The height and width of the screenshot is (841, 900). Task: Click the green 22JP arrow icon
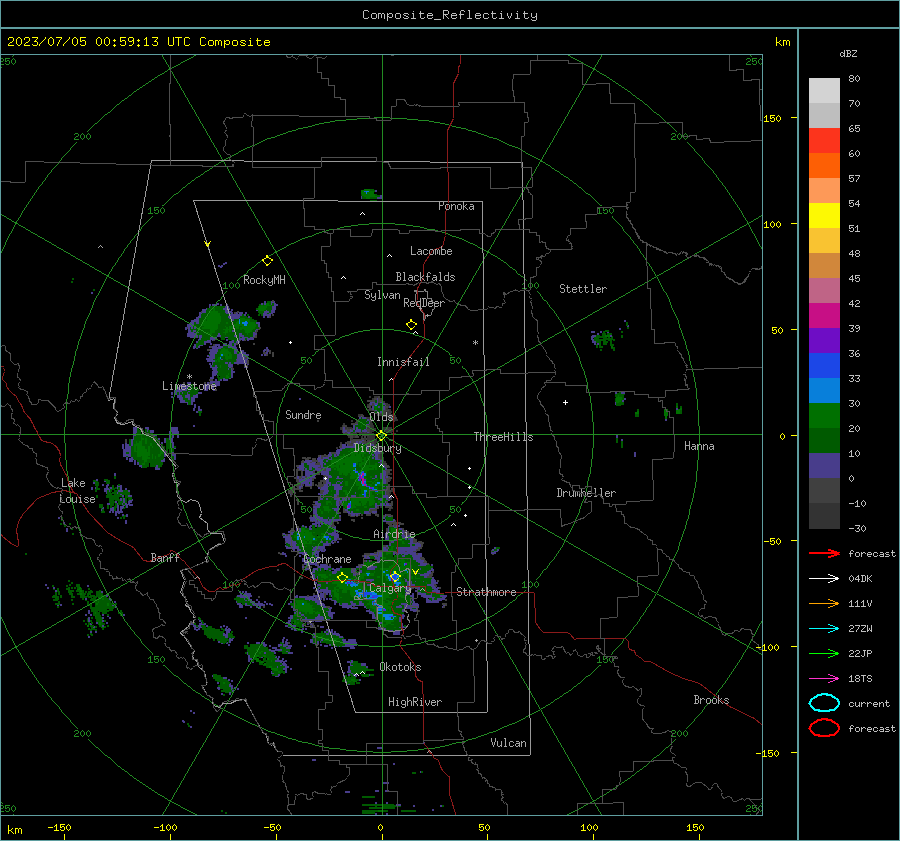point(824,653)
